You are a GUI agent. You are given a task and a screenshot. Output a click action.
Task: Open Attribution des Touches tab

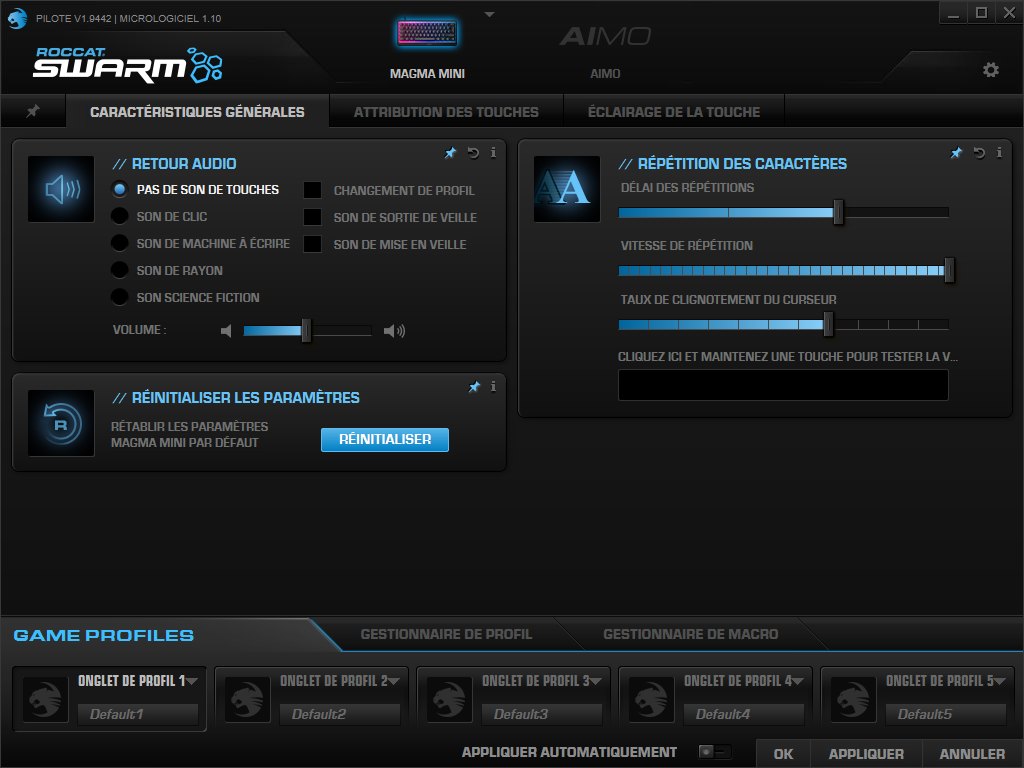[446, 112]
